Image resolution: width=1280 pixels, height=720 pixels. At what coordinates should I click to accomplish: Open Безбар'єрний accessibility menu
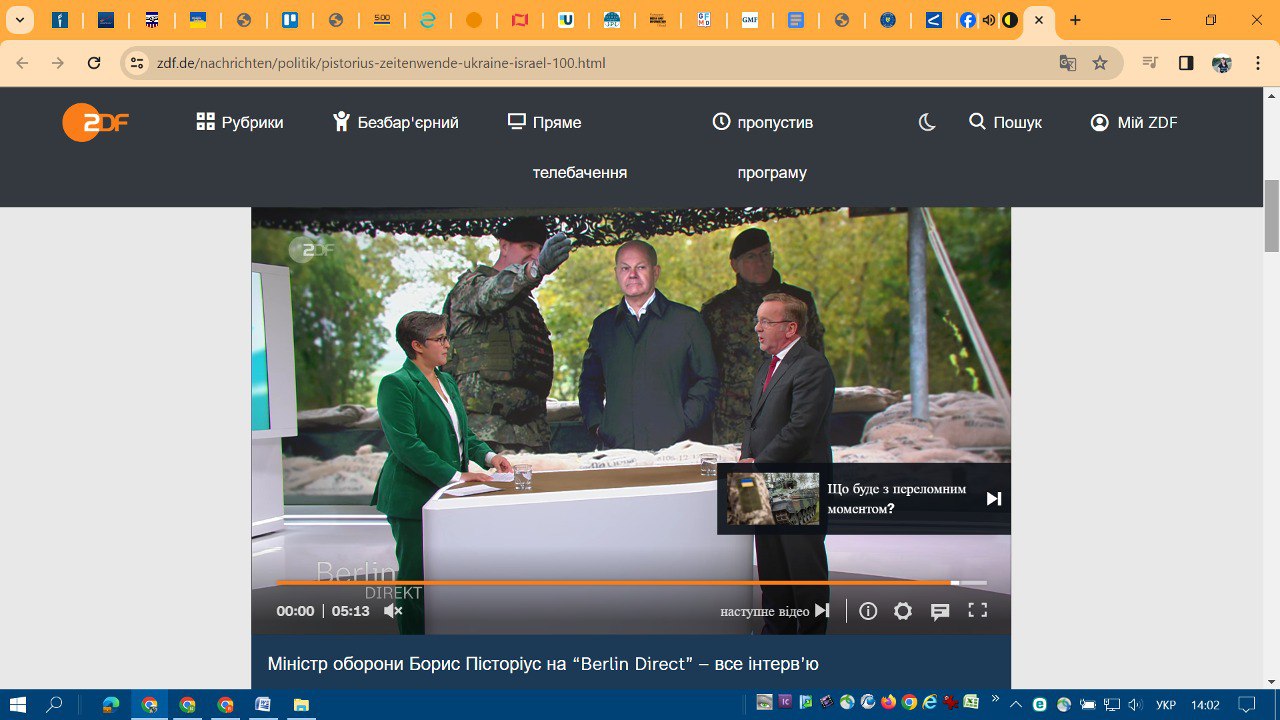(396, 122)
